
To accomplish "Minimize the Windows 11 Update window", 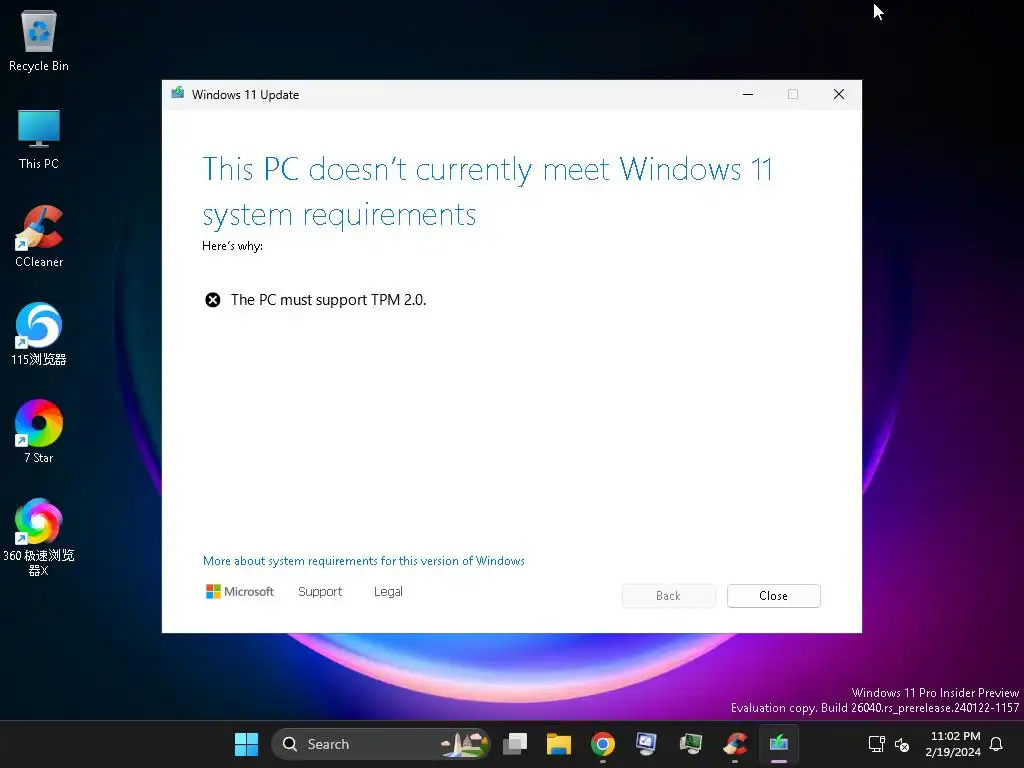I will click(x=748, y=94).
